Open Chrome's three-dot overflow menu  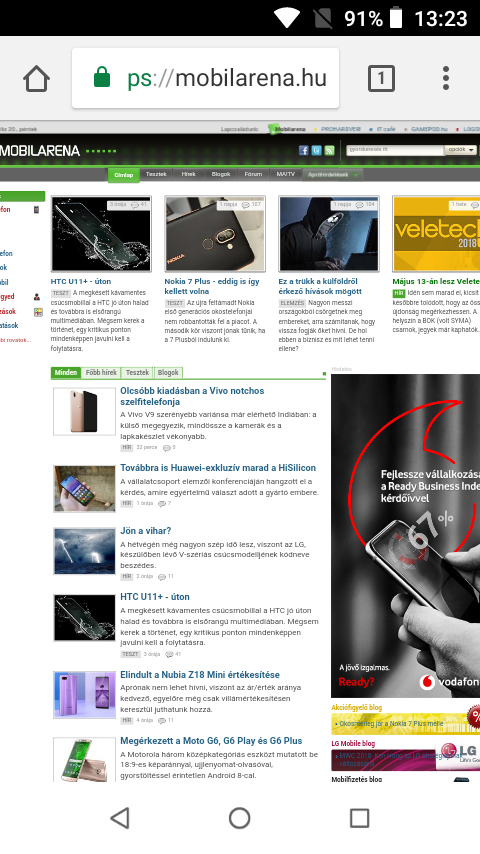[446, 78]
